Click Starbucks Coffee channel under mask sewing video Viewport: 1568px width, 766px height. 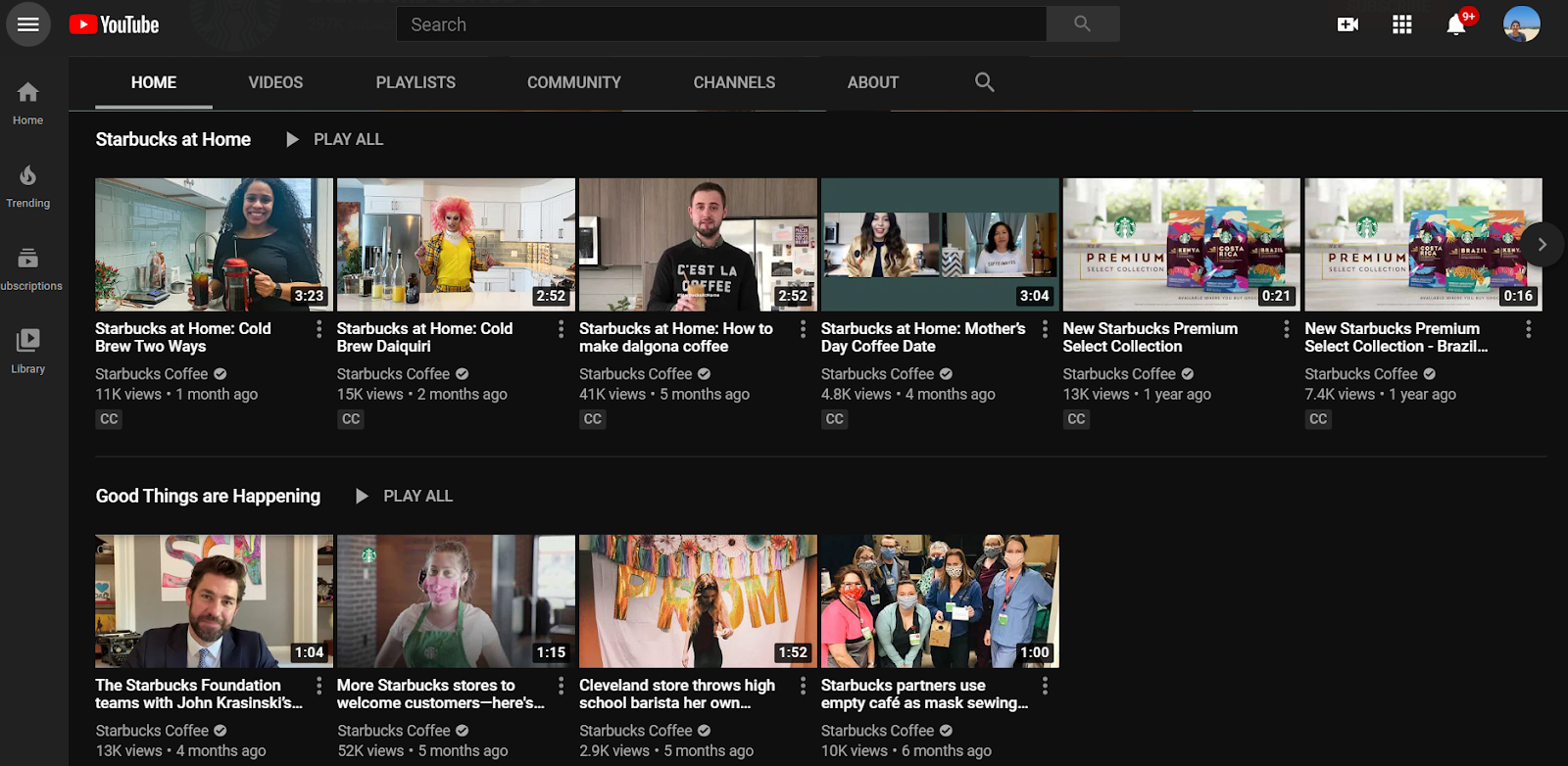878,731
